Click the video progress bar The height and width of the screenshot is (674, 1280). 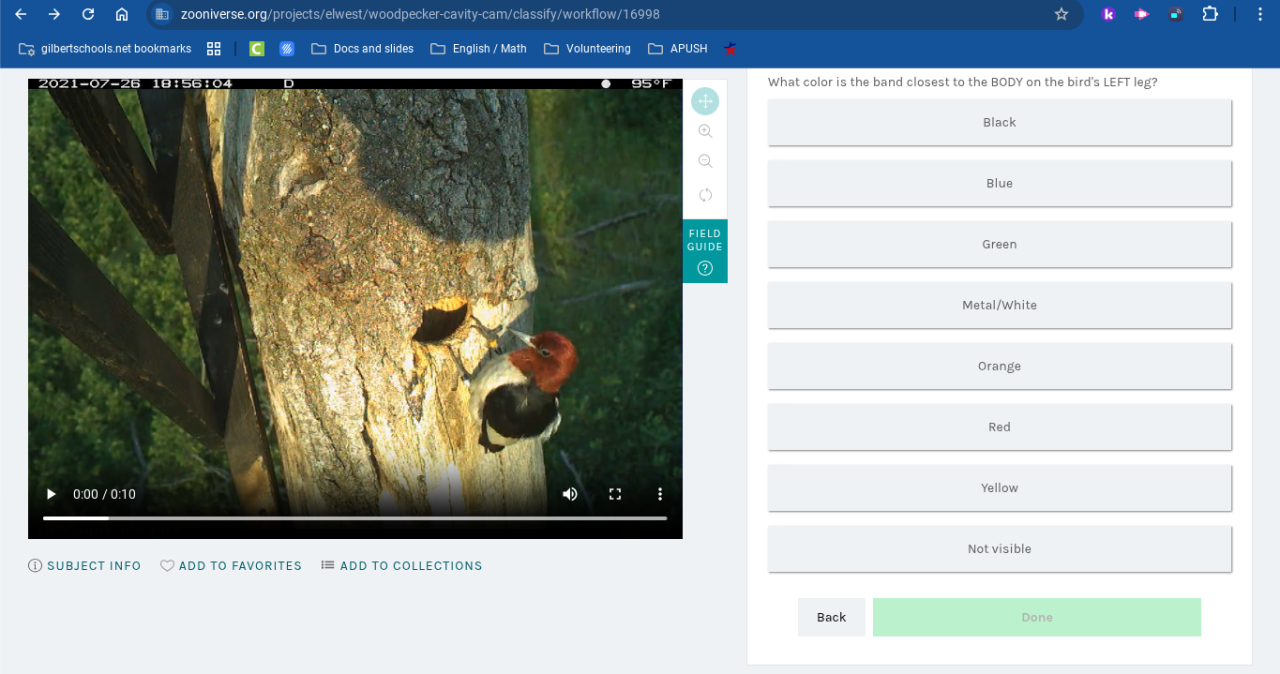355,518
